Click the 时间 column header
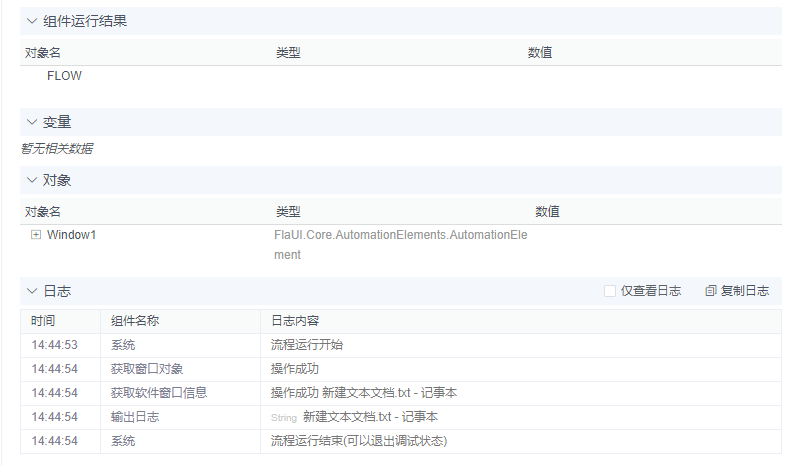Viewport: 795px width, 466px height. [x=43, y=321]
